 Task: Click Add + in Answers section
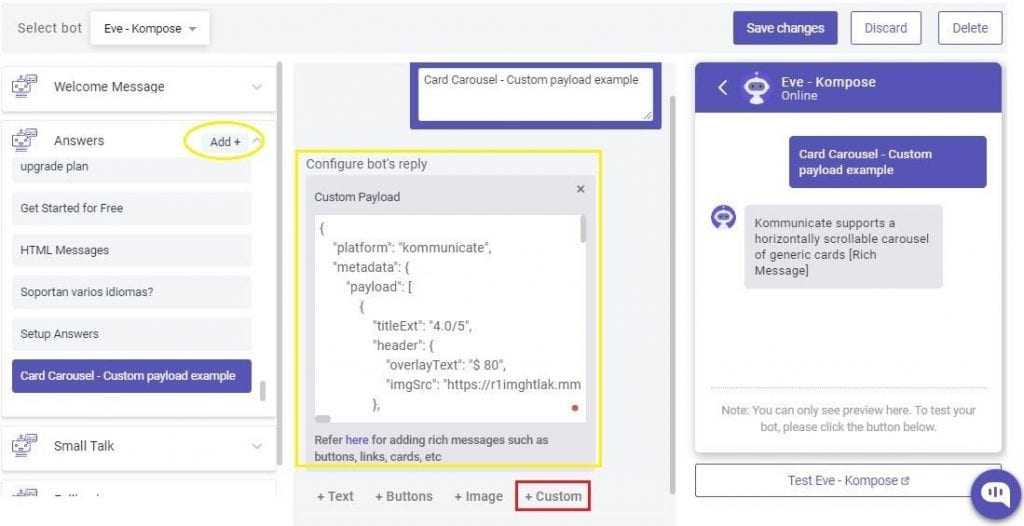click(225, 142)
